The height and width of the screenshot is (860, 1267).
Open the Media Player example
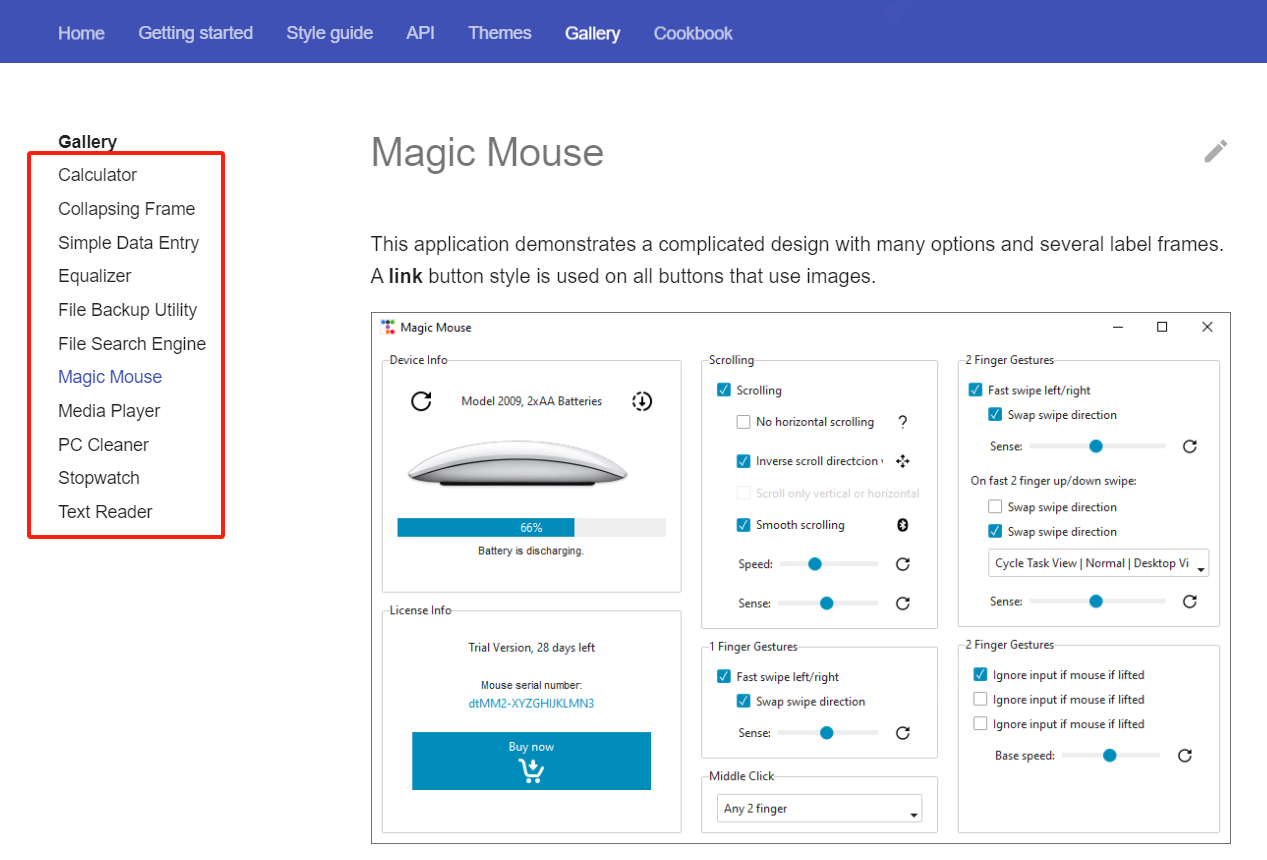(109, 411)
